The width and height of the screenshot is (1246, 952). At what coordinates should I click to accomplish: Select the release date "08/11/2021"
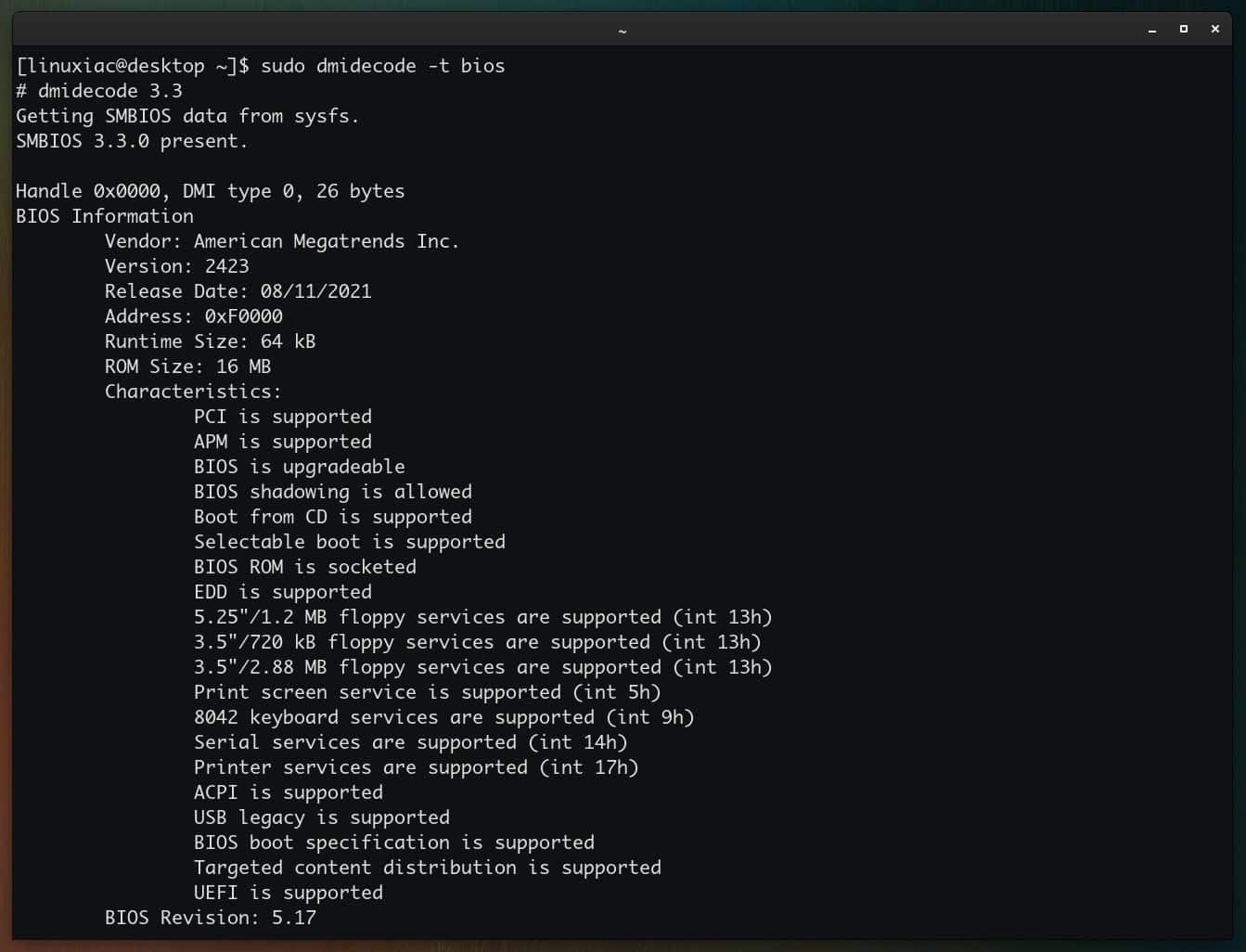(x=317, y=291)
